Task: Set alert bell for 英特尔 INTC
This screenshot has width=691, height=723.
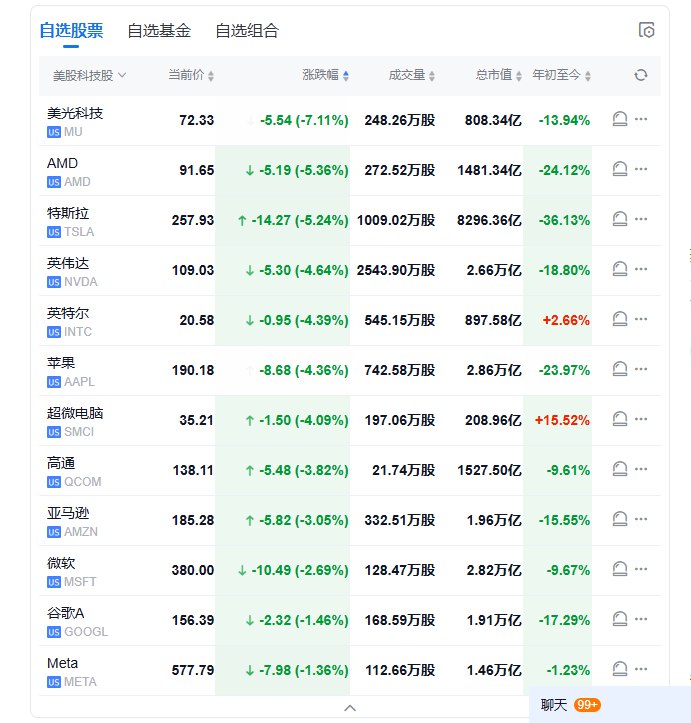Action: tap(620, 319)
